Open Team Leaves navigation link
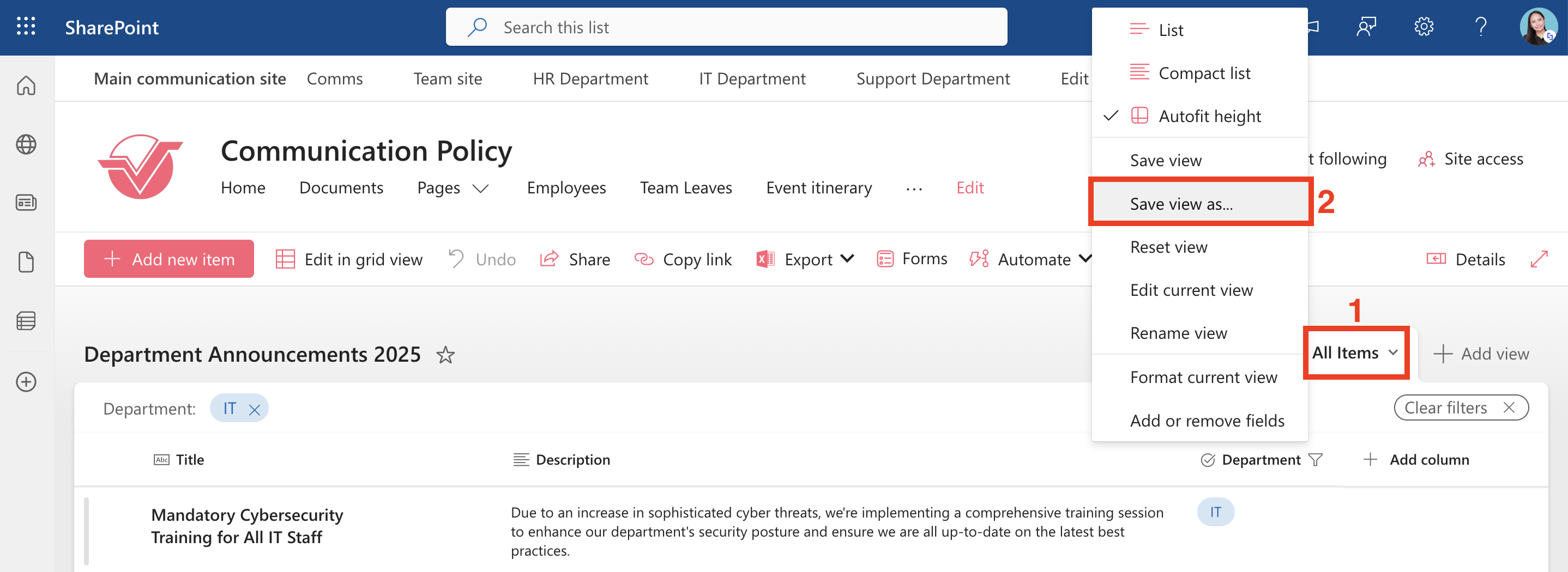 click(685, 188)
